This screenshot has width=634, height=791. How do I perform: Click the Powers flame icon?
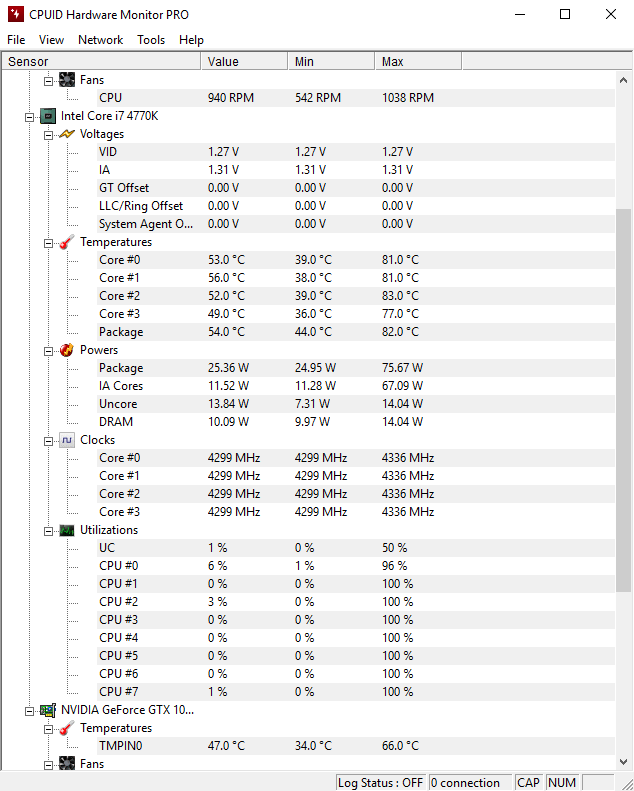67,350
